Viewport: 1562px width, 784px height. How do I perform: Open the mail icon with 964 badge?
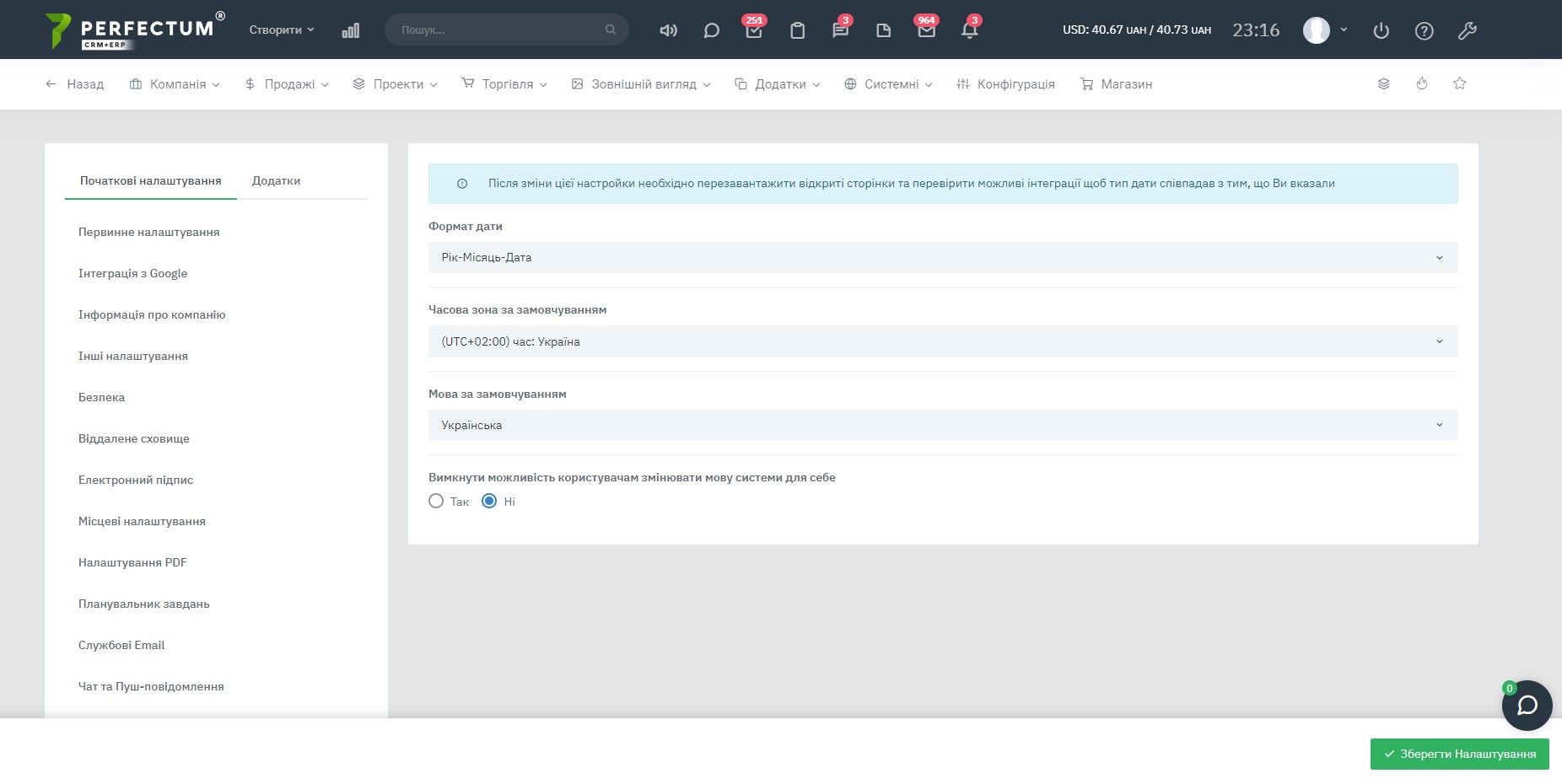926,30
